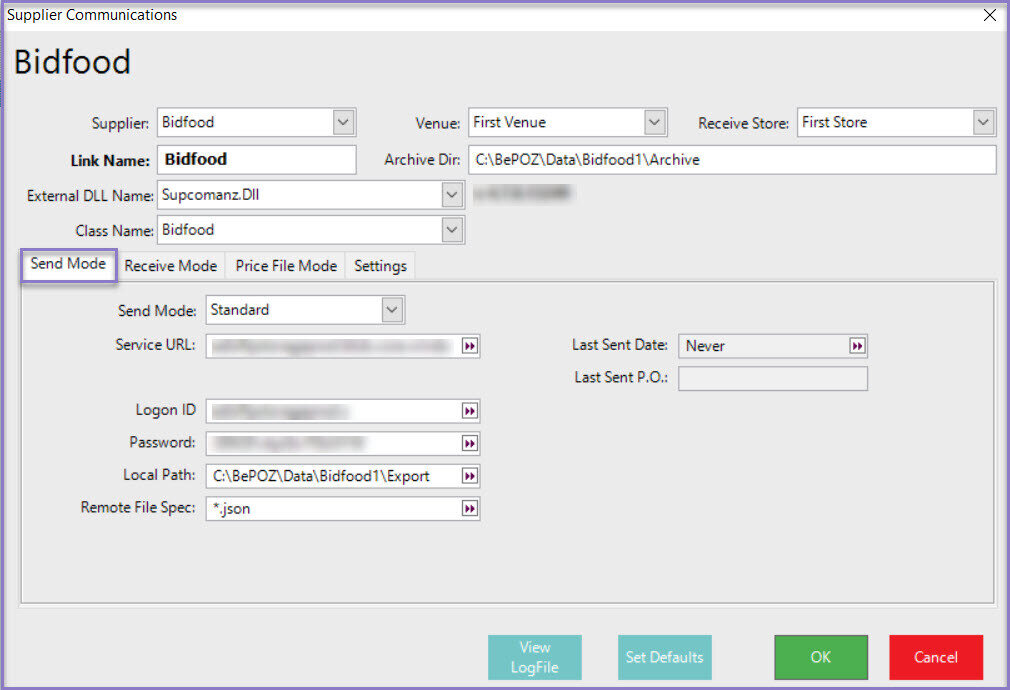Screen dimensions: 1010x690
Task: Click the Logon ID input field
Action: [x=343, y=411]
